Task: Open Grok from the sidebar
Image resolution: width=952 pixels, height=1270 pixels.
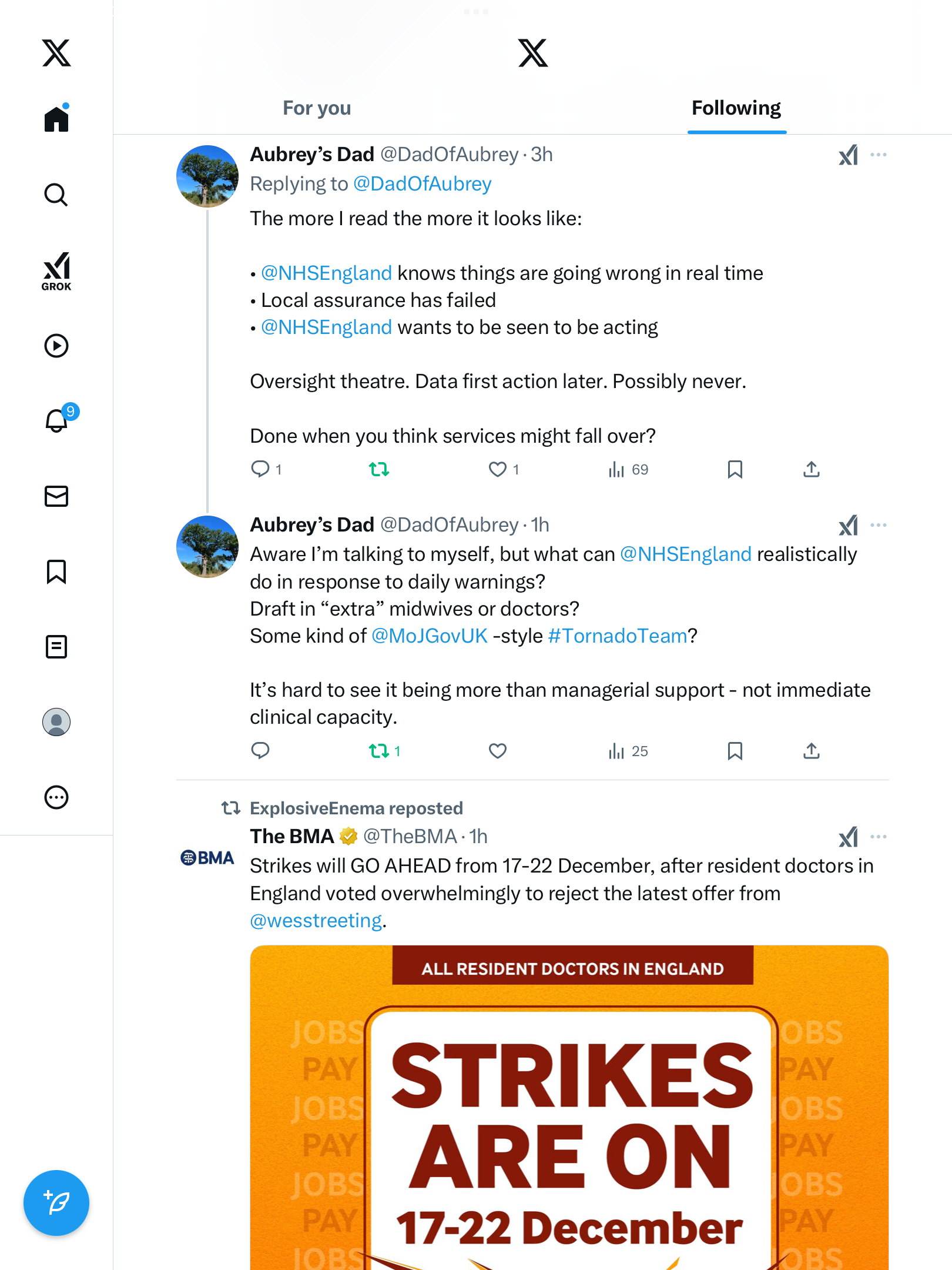Action: [x=56, y=271]
